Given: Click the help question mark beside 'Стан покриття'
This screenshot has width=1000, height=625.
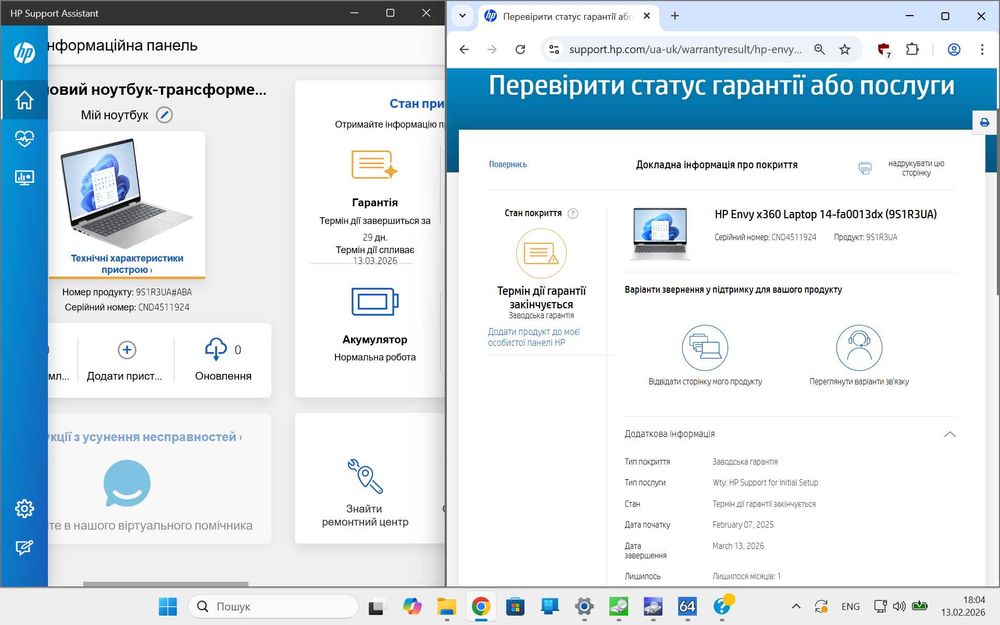Looking at the screenshot, I should pyautogui.click(x=573, y=214).
